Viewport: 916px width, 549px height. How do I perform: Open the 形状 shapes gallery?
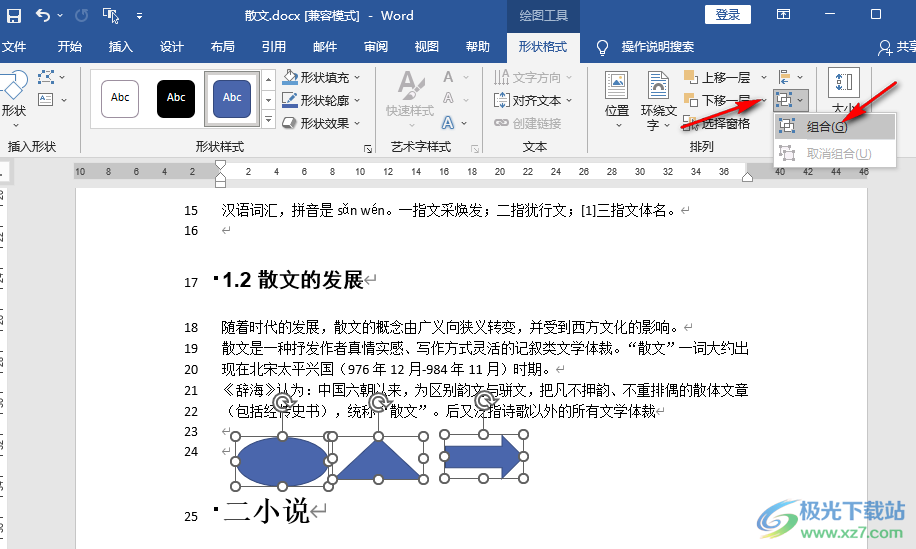(13, 99)
